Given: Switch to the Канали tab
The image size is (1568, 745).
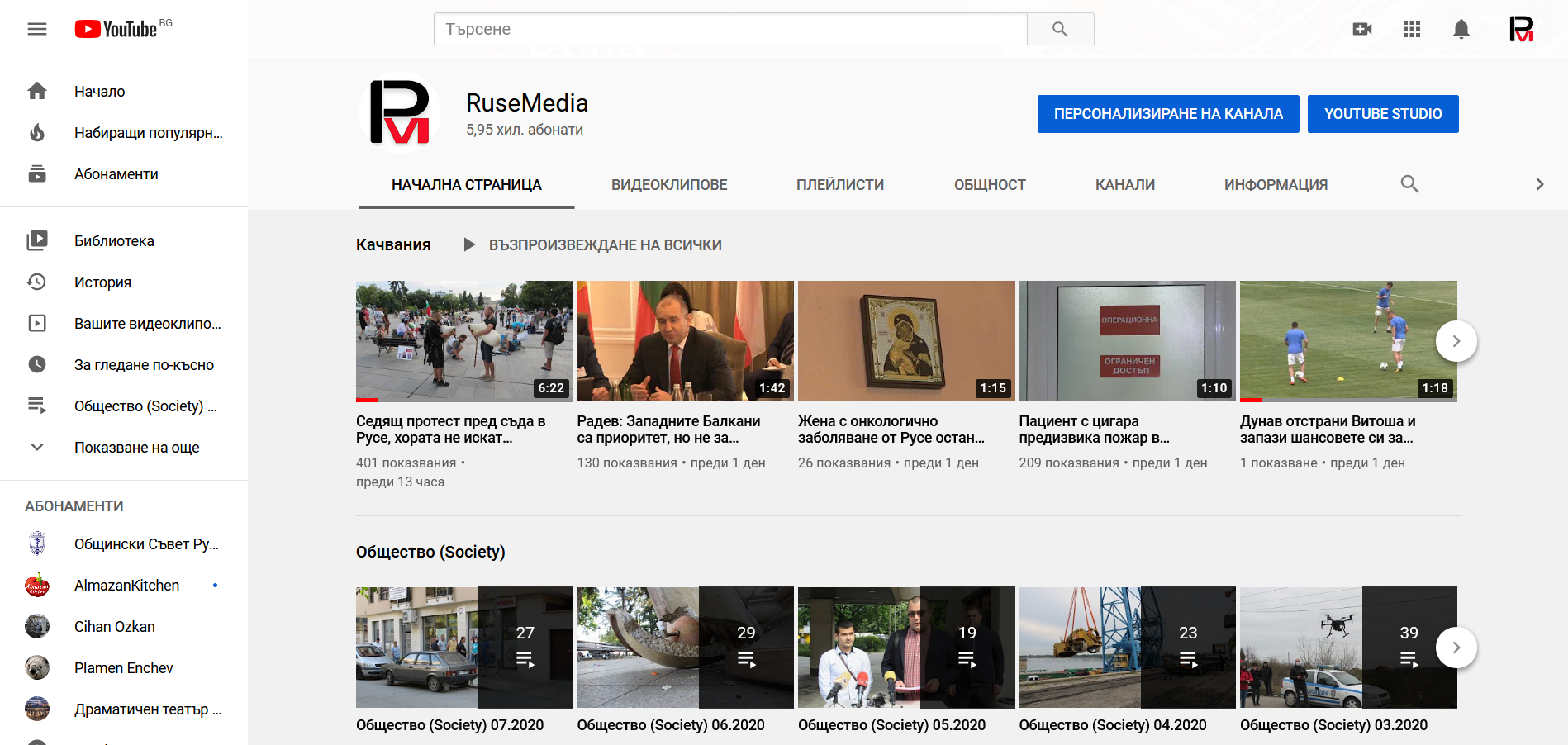Looking at the screenshot, I should point(1125,185).
